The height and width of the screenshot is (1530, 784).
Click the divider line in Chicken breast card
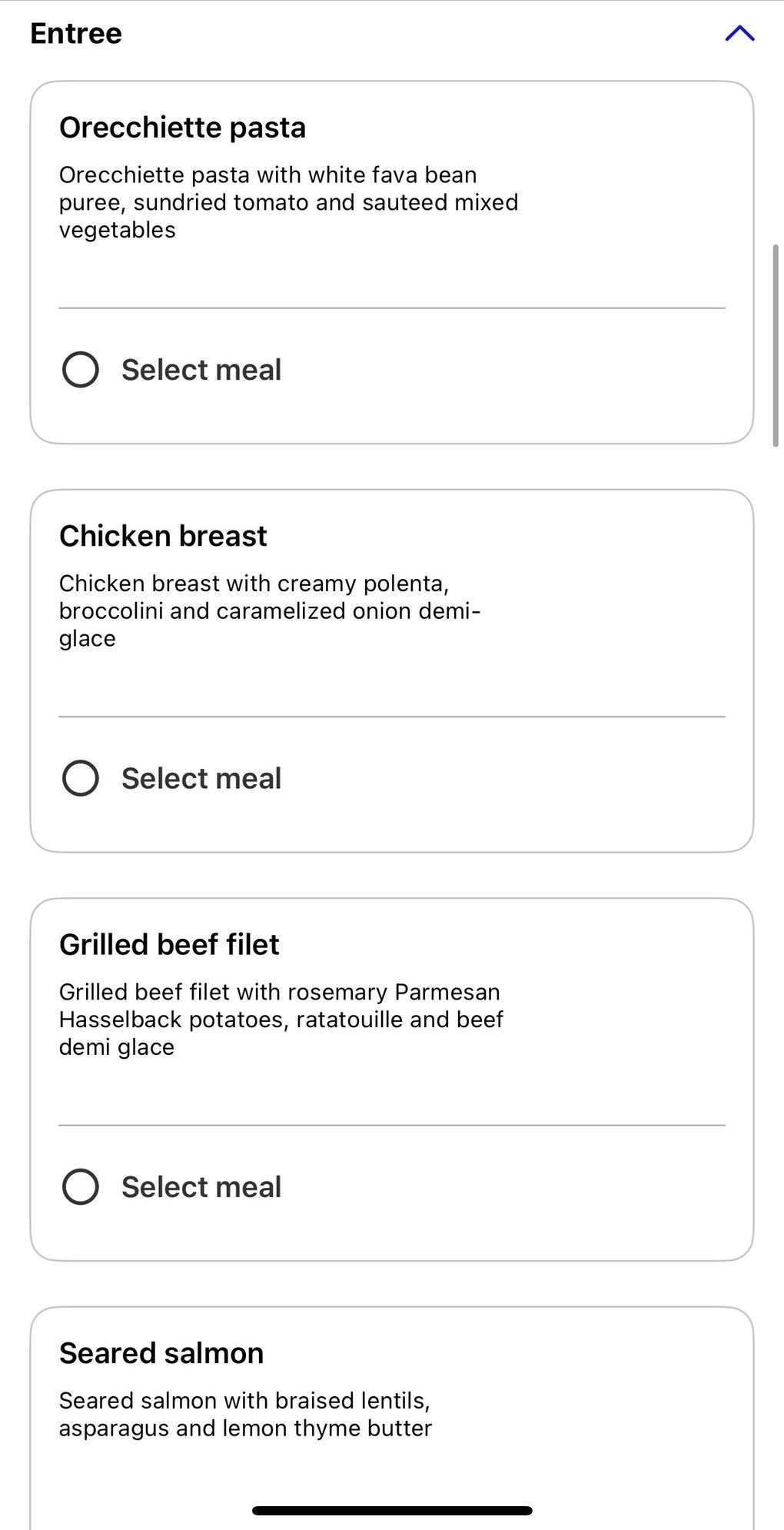[x=392, y=717]
